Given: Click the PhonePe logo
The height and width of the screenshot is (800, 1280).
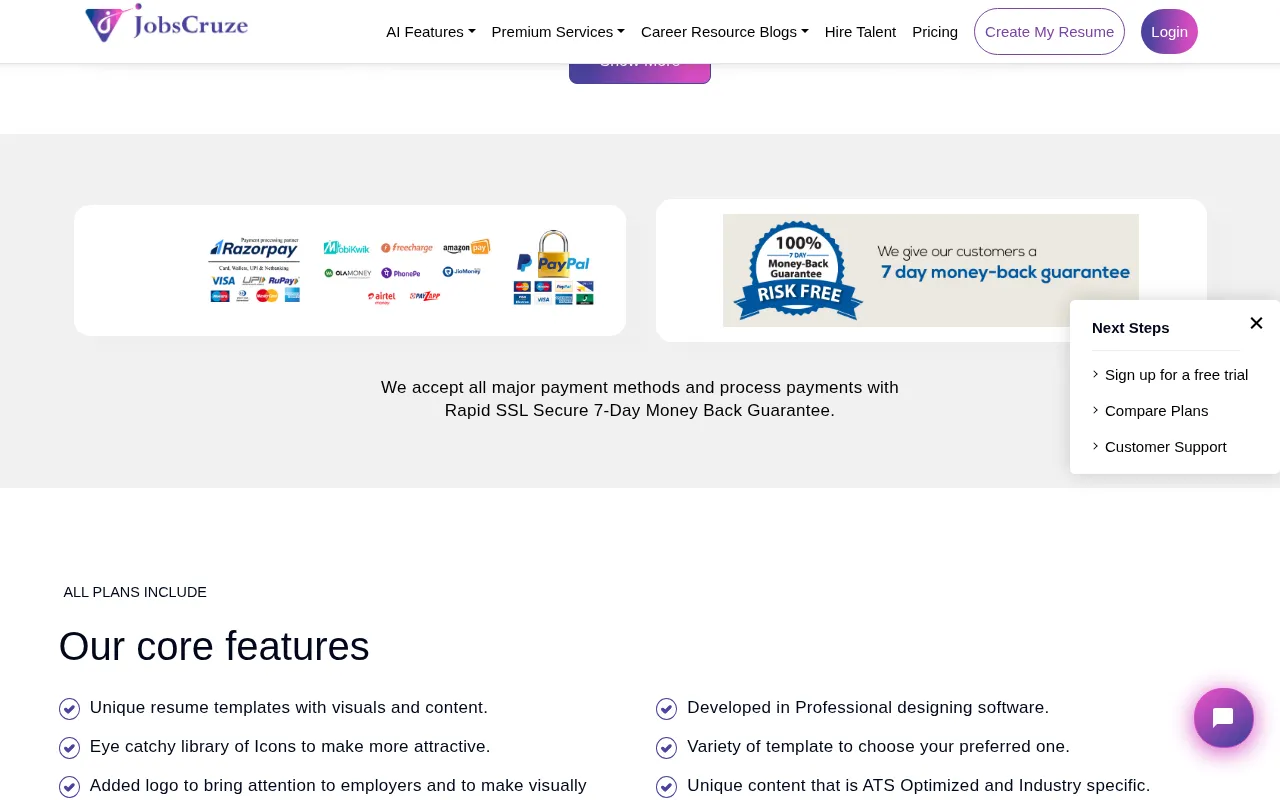Looking at the screenshot, I should pyautogui.click(x=401, y=273).
